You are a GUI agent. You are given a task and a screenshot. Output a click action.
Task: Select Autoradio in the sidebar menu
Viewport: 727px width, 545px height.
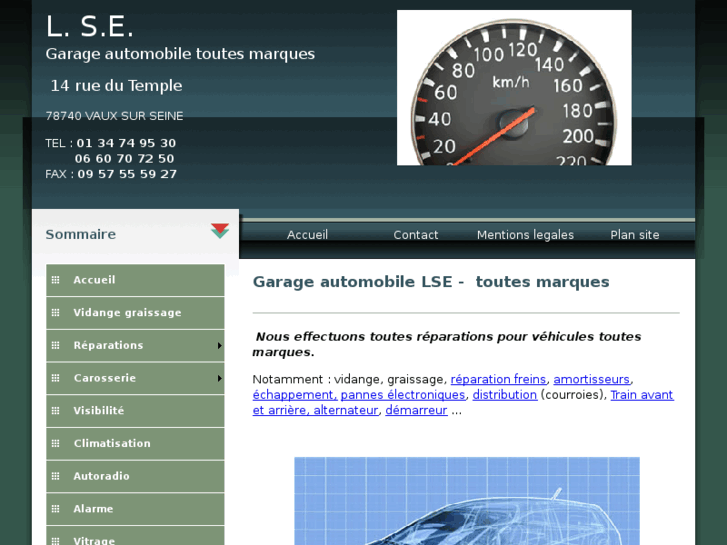[135, 476]
